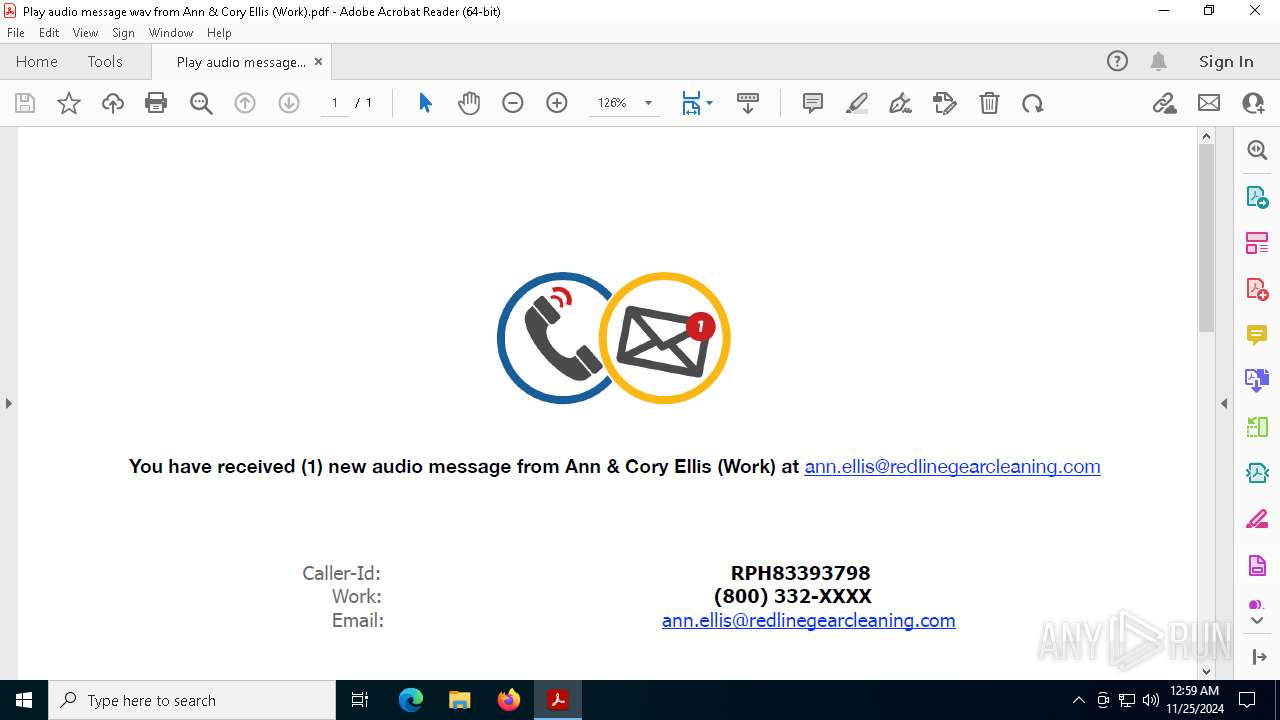Open the Edit menu
This screenshot has height=720, width=1280.
click(49, 33)
